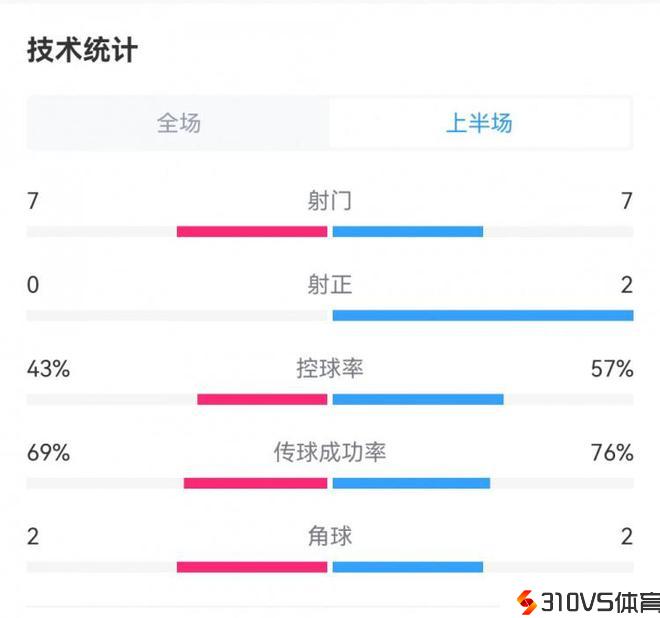Image resolution: width=660 pixels, height=618 pixels.
Task: Click the pink 角球 bar
Action: 252,568
